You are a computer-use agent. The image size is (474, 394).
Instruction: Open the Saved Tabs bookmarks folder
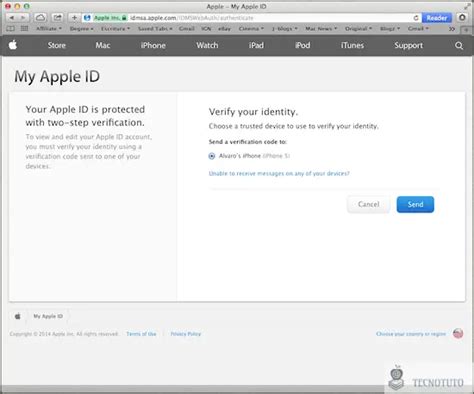[155, 29]
